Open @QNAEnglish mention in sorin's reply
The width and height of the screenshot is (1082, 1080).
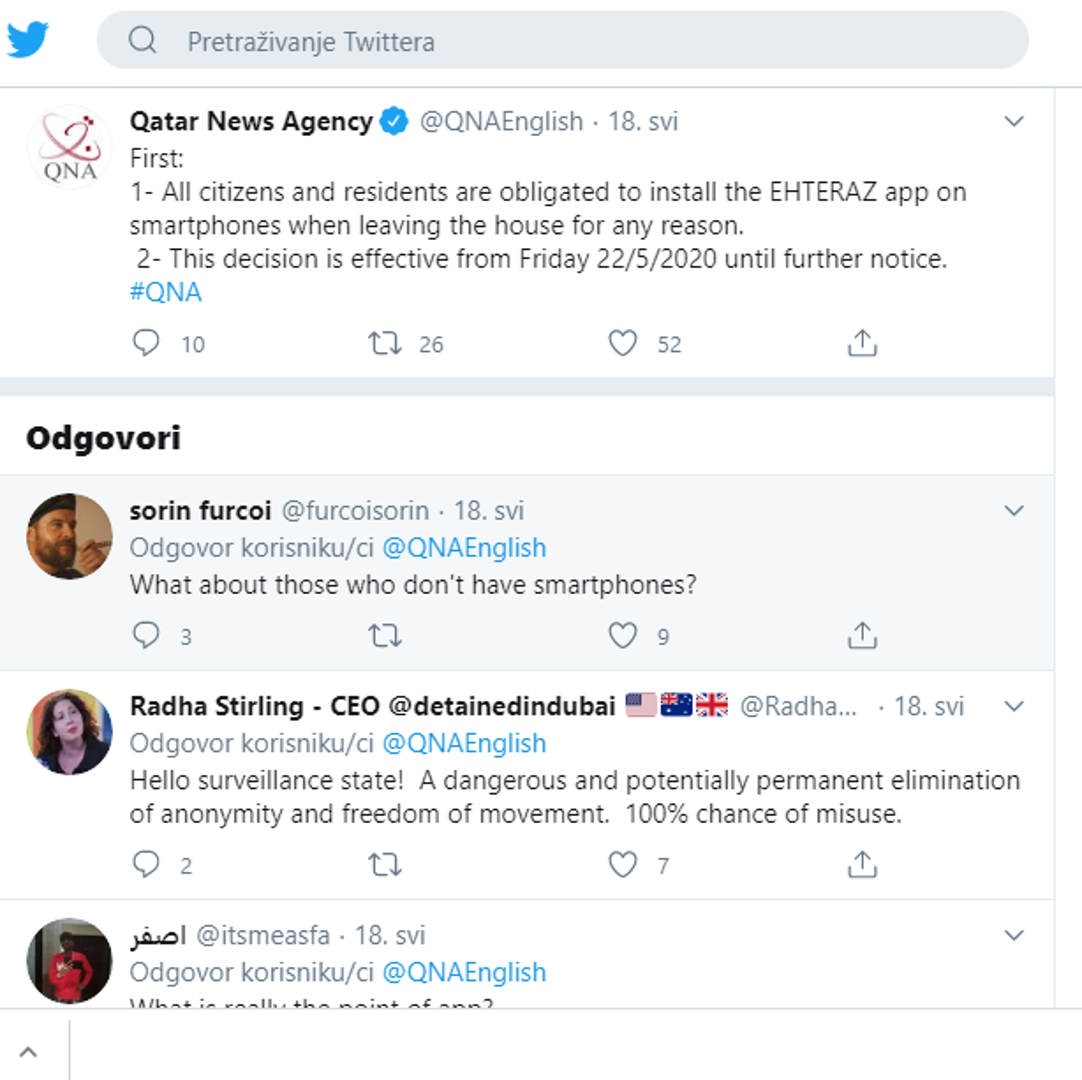(464, 548)
